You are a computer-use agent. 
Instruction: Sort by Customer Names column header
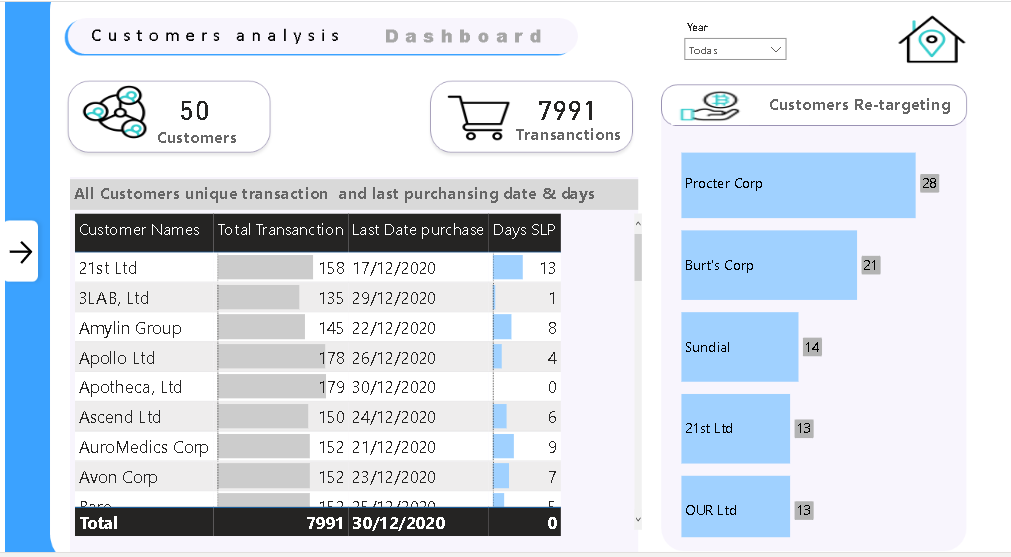pyautogui.click(x=140, y=230)
